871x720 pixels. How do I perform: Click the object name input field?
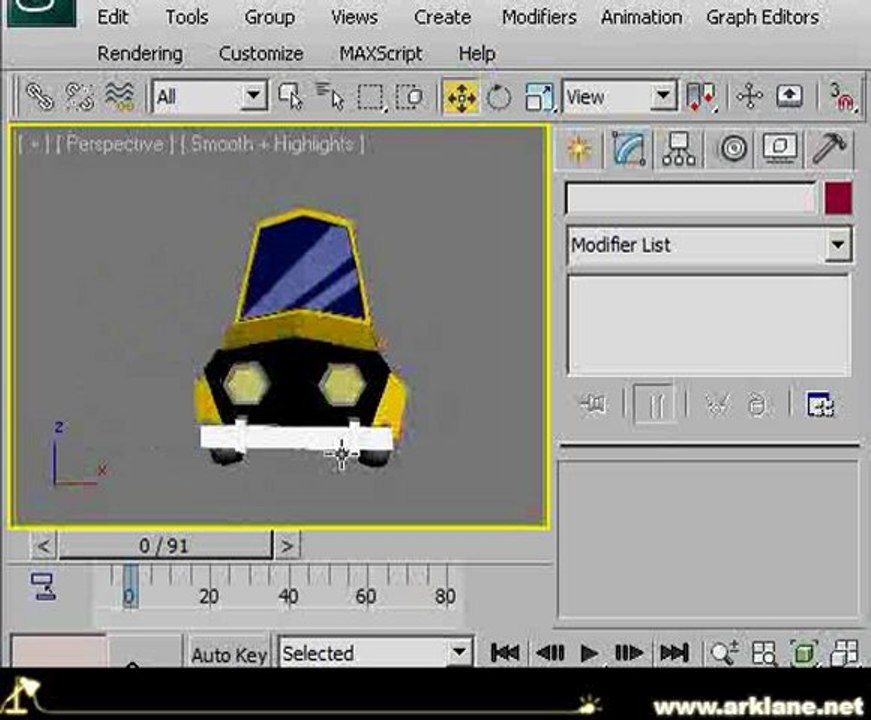(691, 198)
